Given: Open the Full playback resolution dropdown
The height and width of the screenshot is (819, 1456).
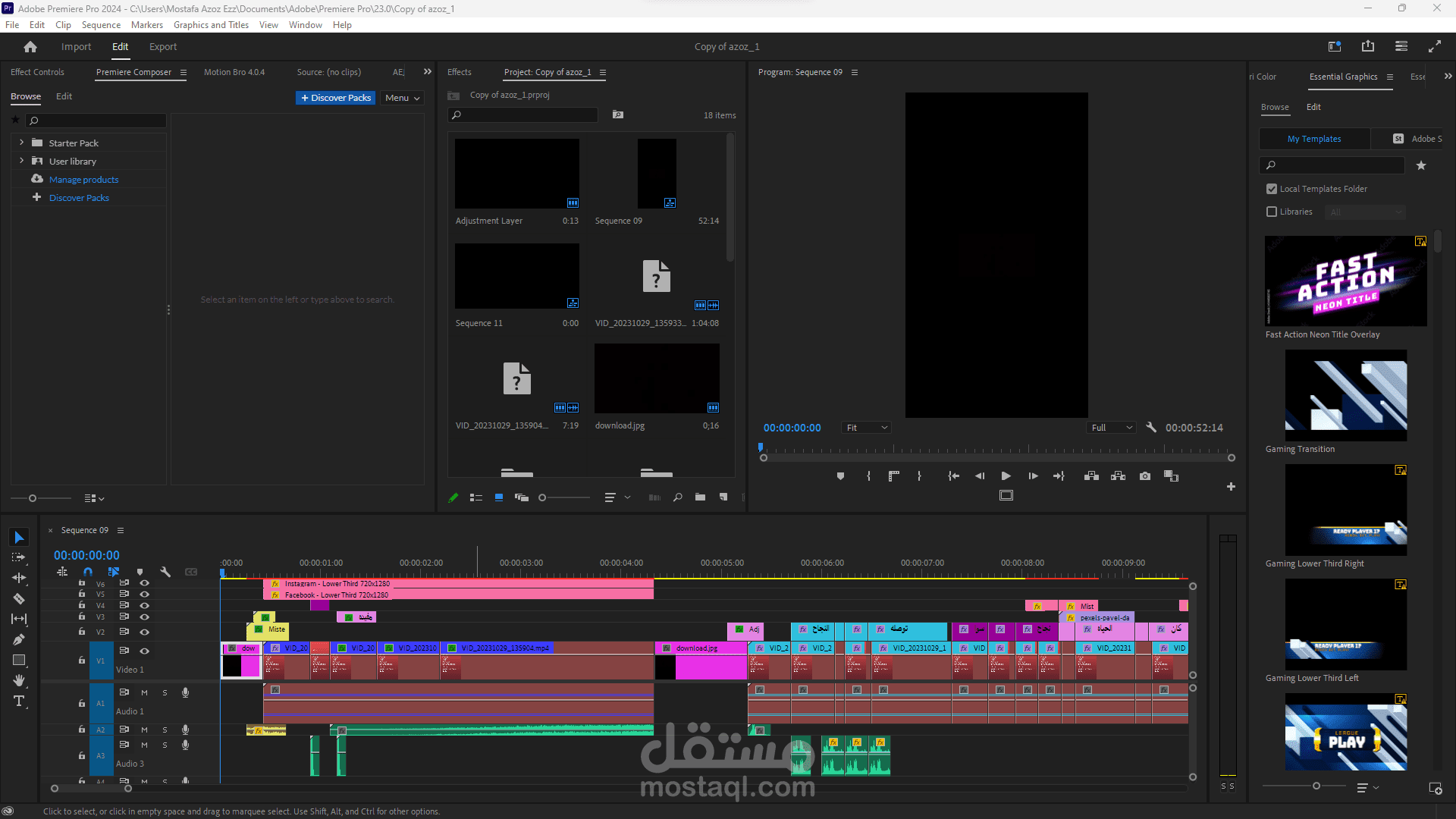Looking at the screenshot, I should [1112, 428].
